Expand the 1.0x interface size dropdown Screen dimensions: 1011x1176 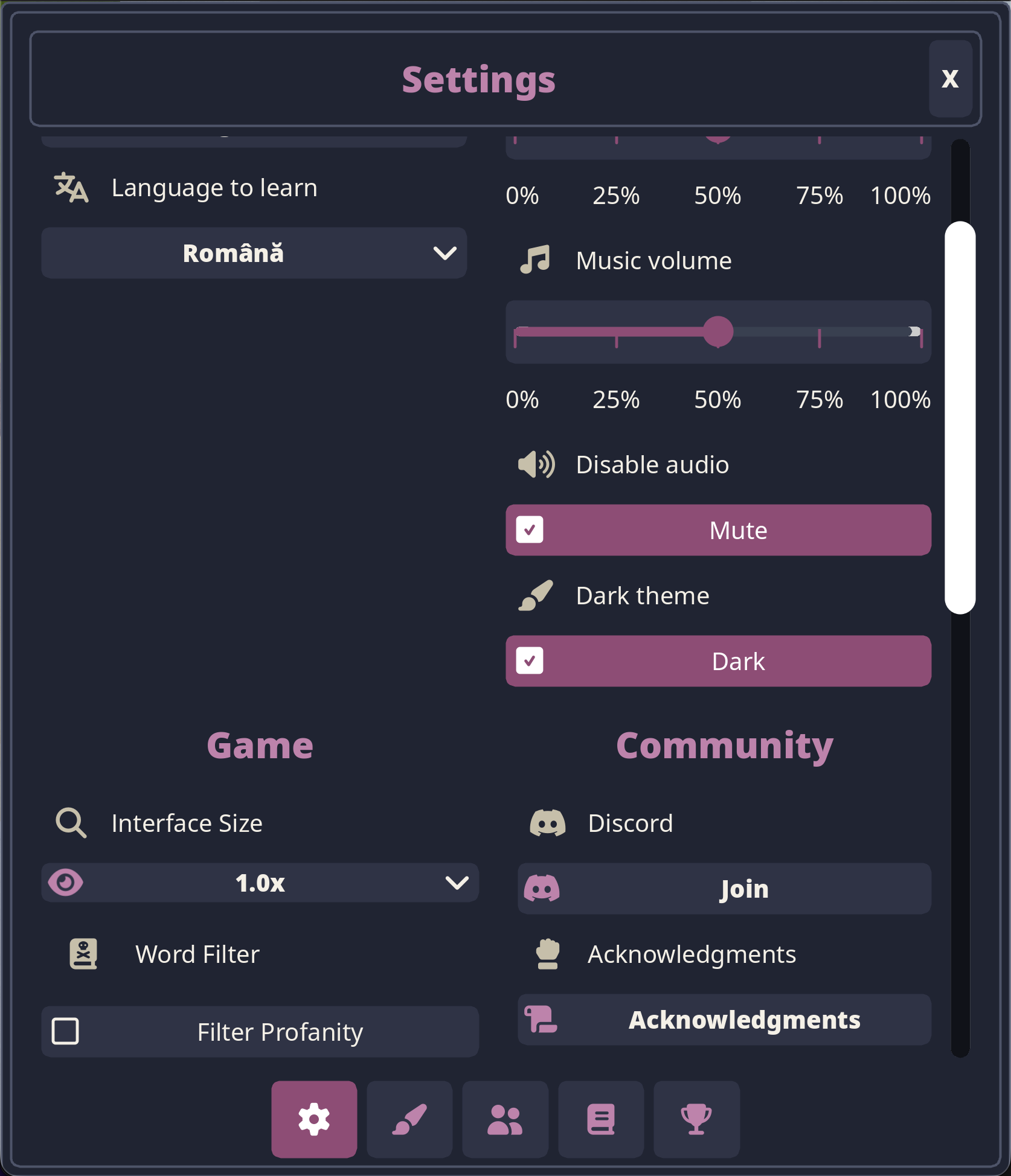point(260,883)
